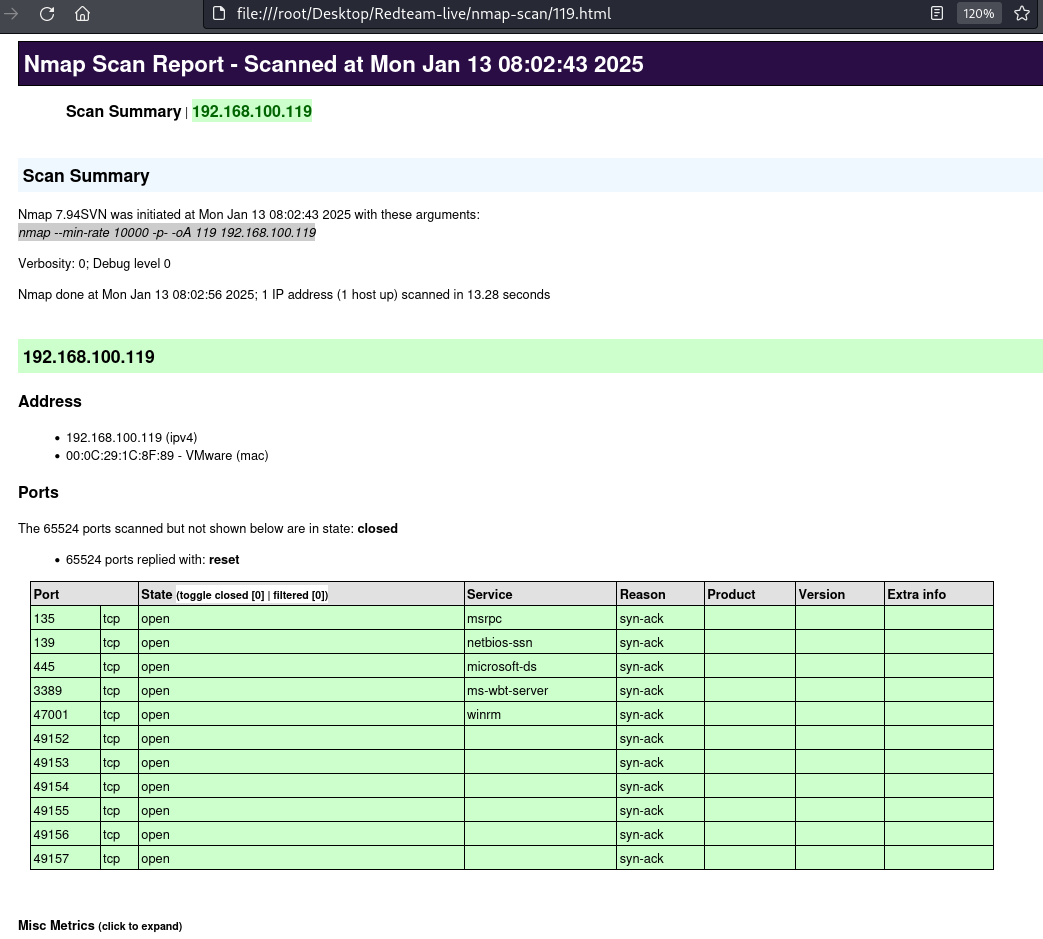The image size is (1043, 939).
Task: Toggle closed ports visibility in State header
Action: click(x=221, y=595)
